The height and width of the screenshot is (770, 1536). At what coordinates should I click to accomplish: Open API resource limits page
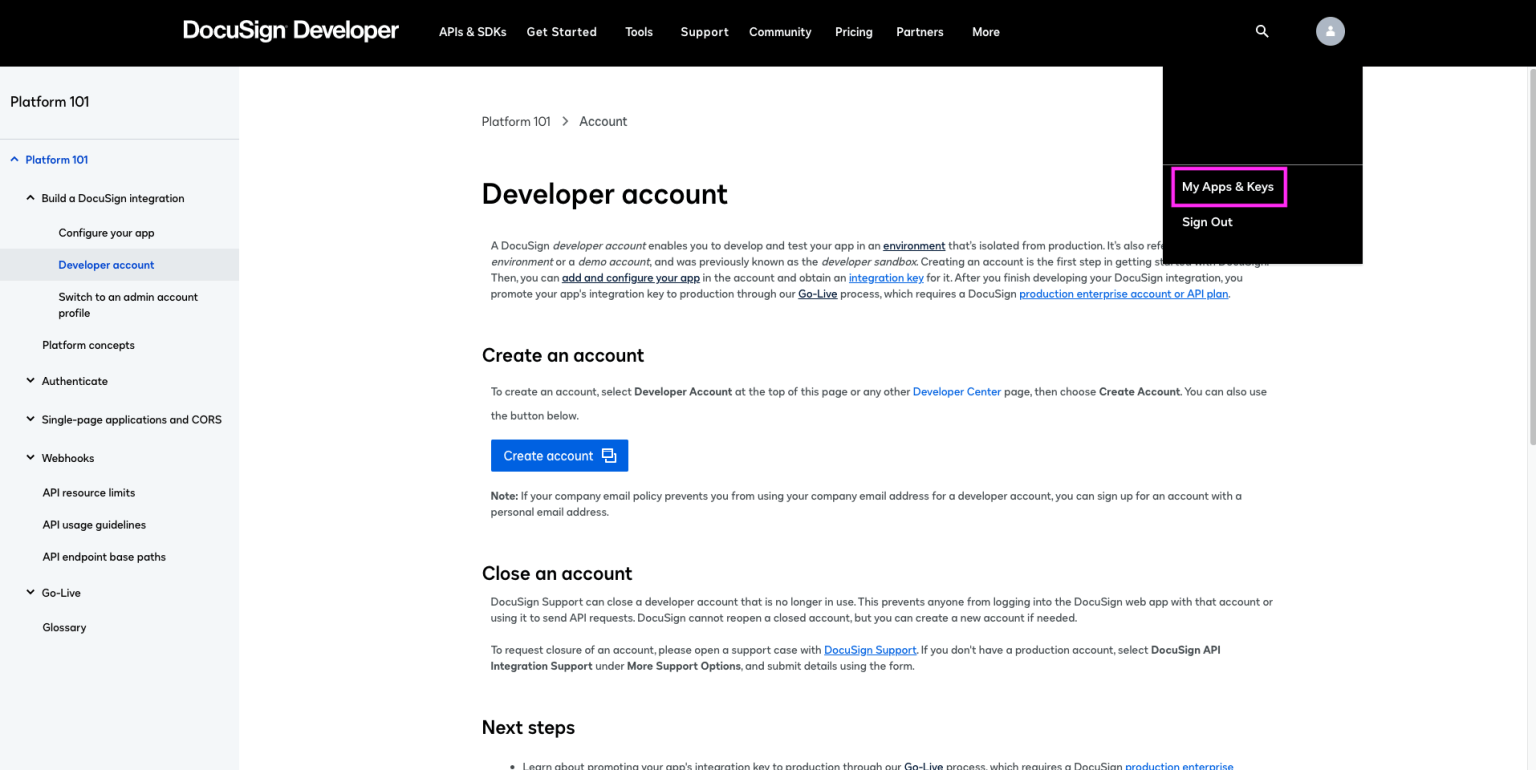pyautogui.click(x=88, y=492)
